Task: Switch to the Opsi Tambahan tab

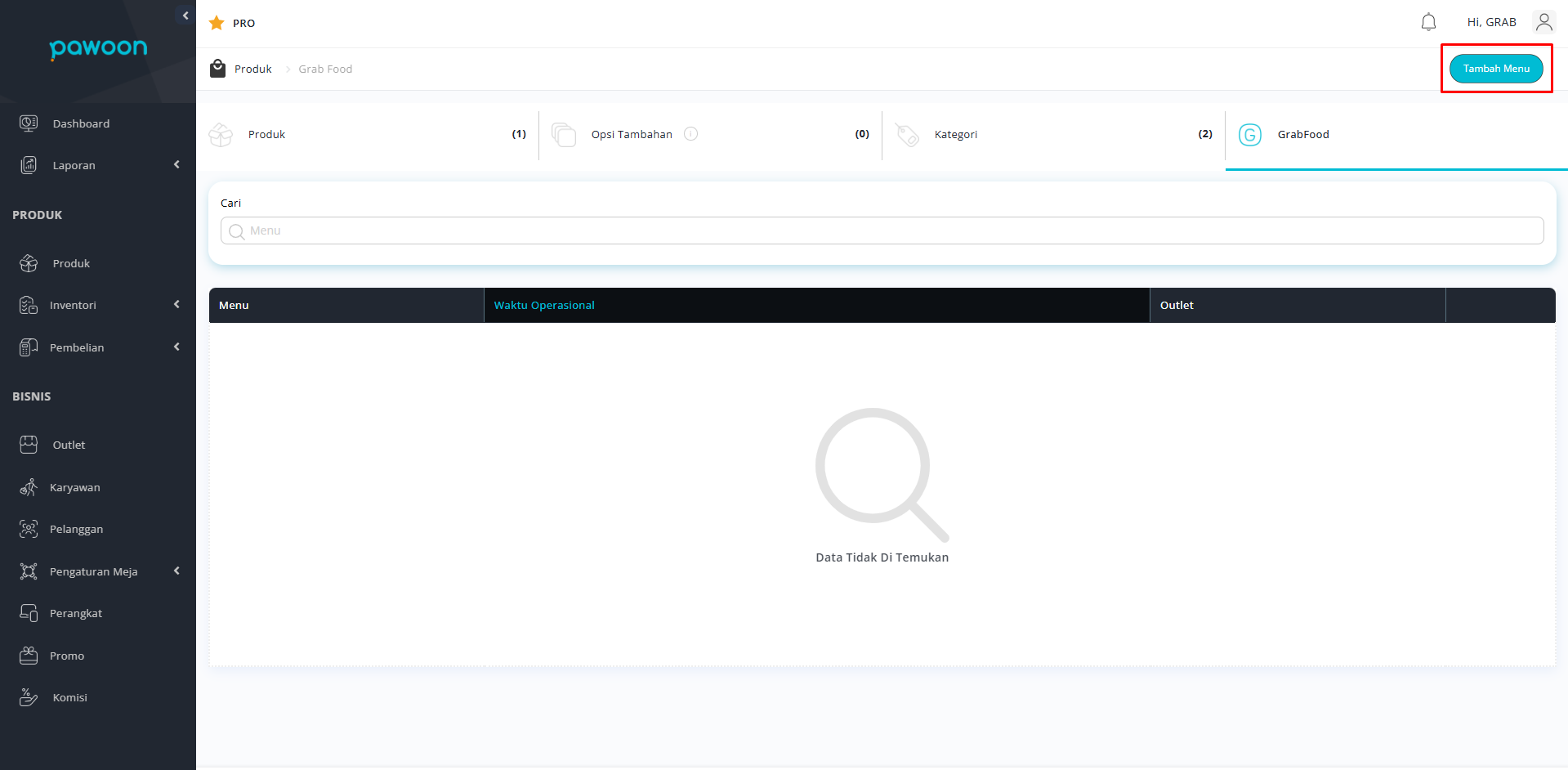Action: click(x=710, y=134)
